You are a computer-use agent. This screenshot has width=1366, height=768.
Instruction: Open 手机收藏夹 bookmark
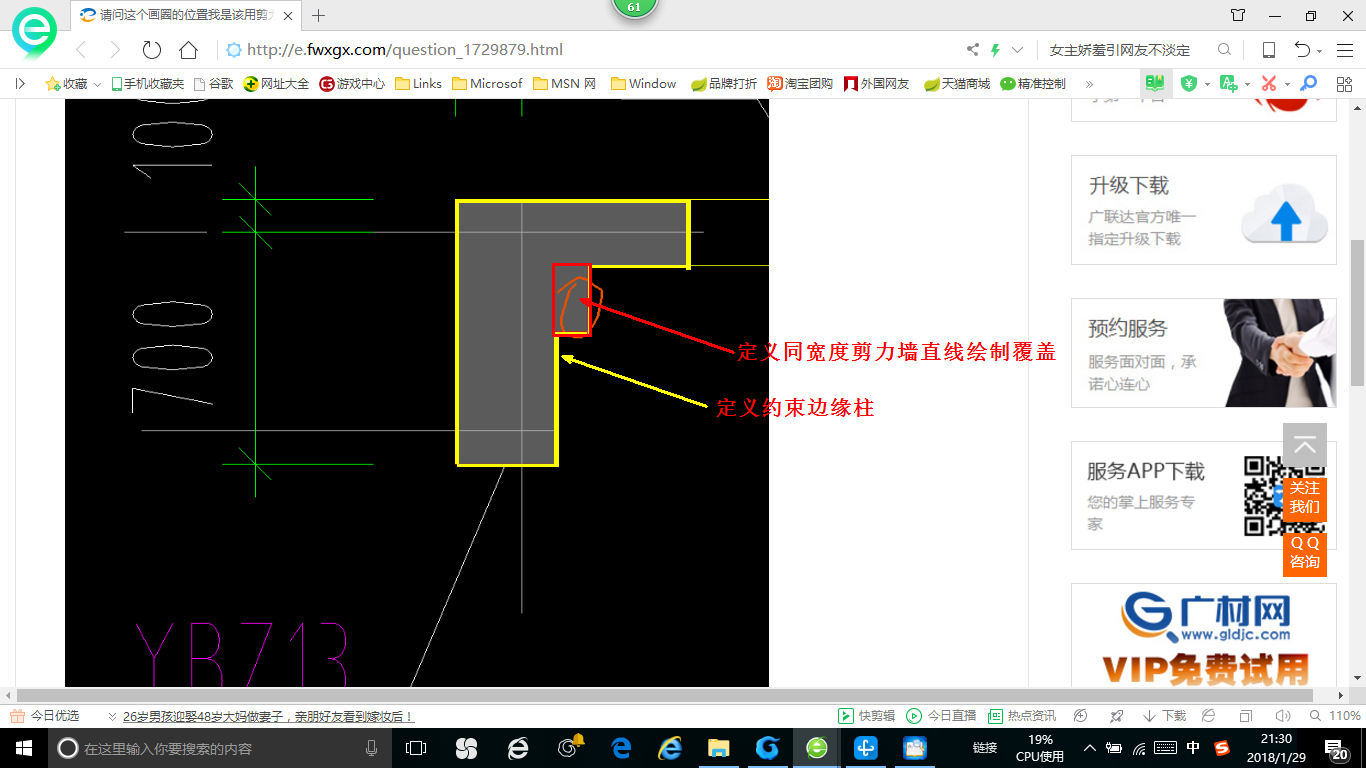(147, 84)
